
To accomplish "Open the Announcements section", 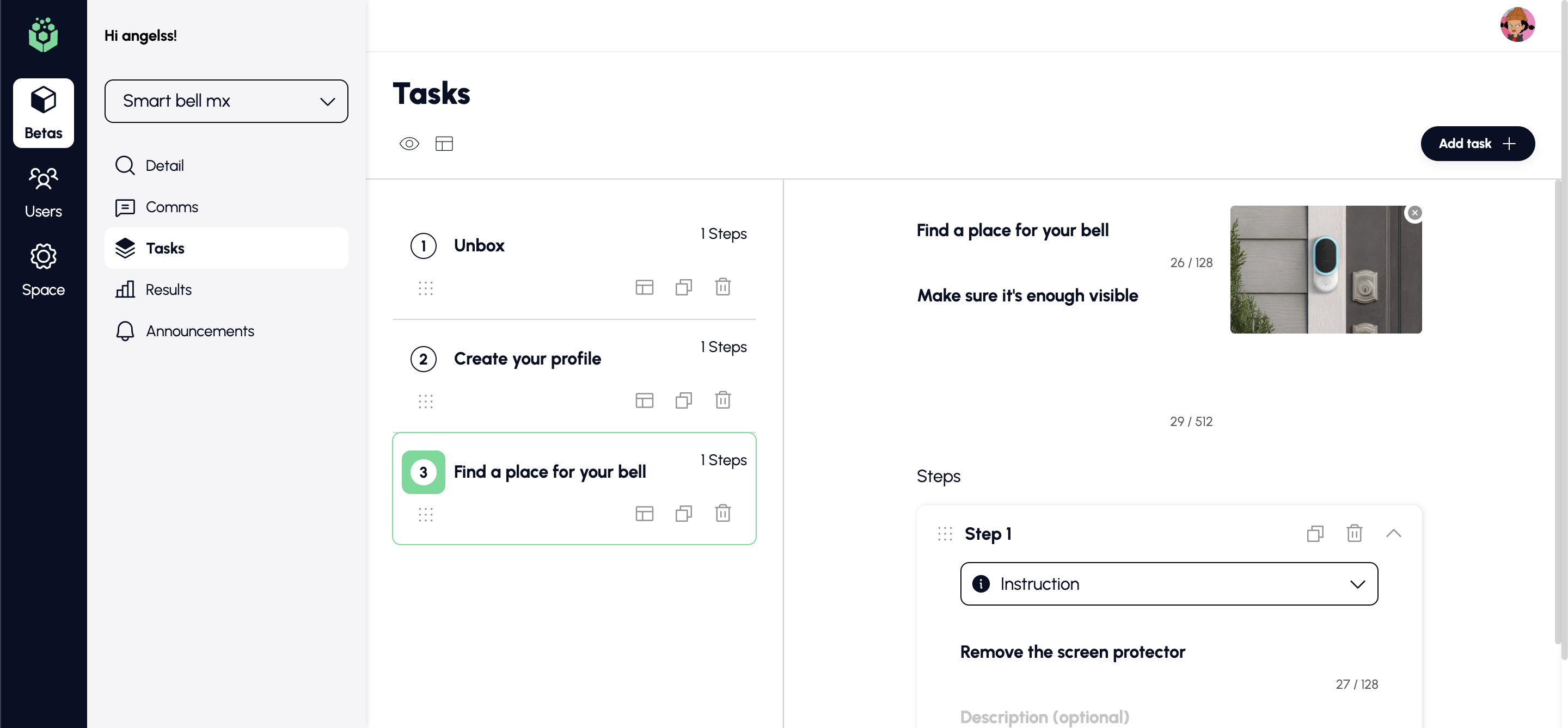I will [x=200, y=331].
